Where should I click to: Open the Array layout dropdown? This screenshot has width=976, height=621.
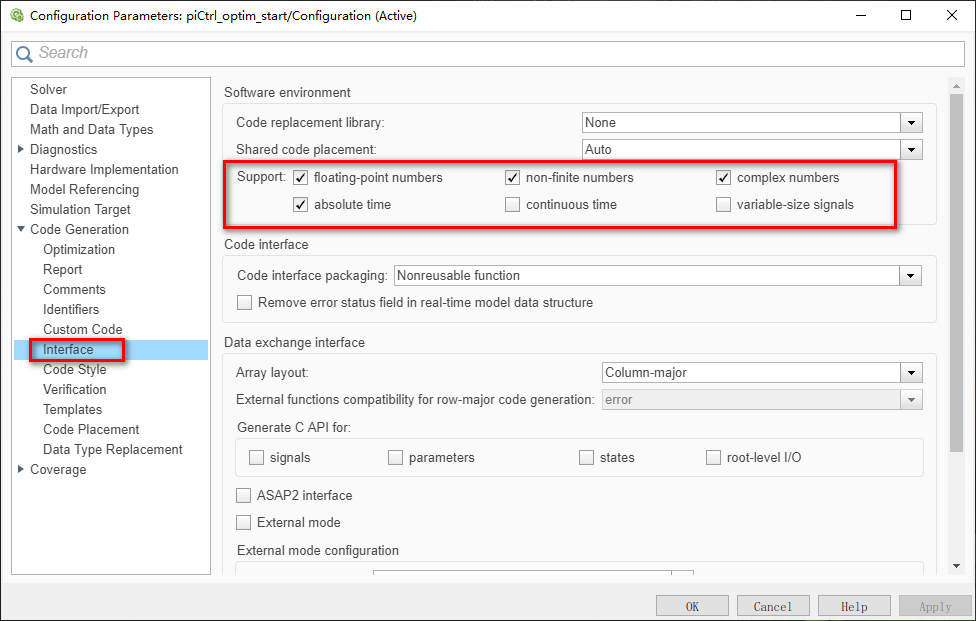click(x=911, y=371)
